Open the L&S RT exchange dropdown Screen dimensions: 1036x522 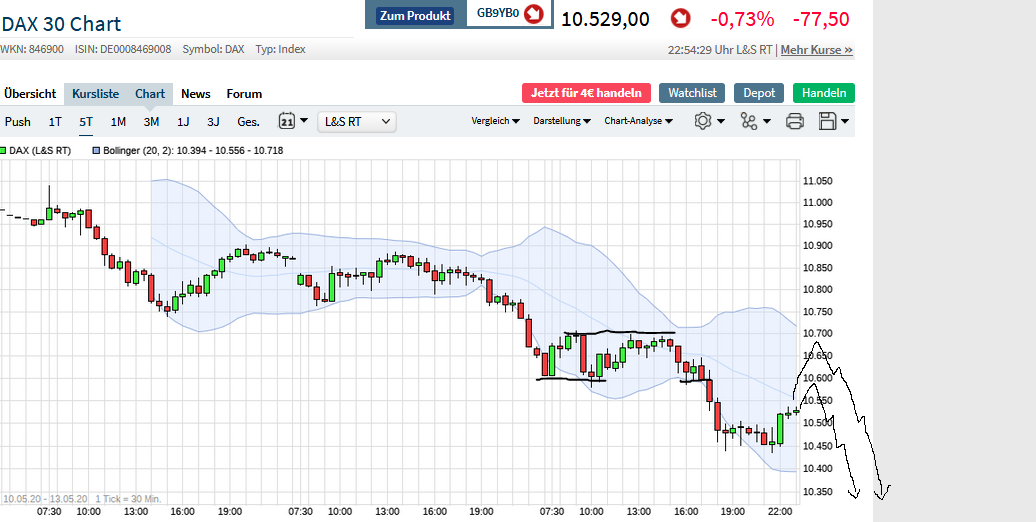tap(357, 122)
